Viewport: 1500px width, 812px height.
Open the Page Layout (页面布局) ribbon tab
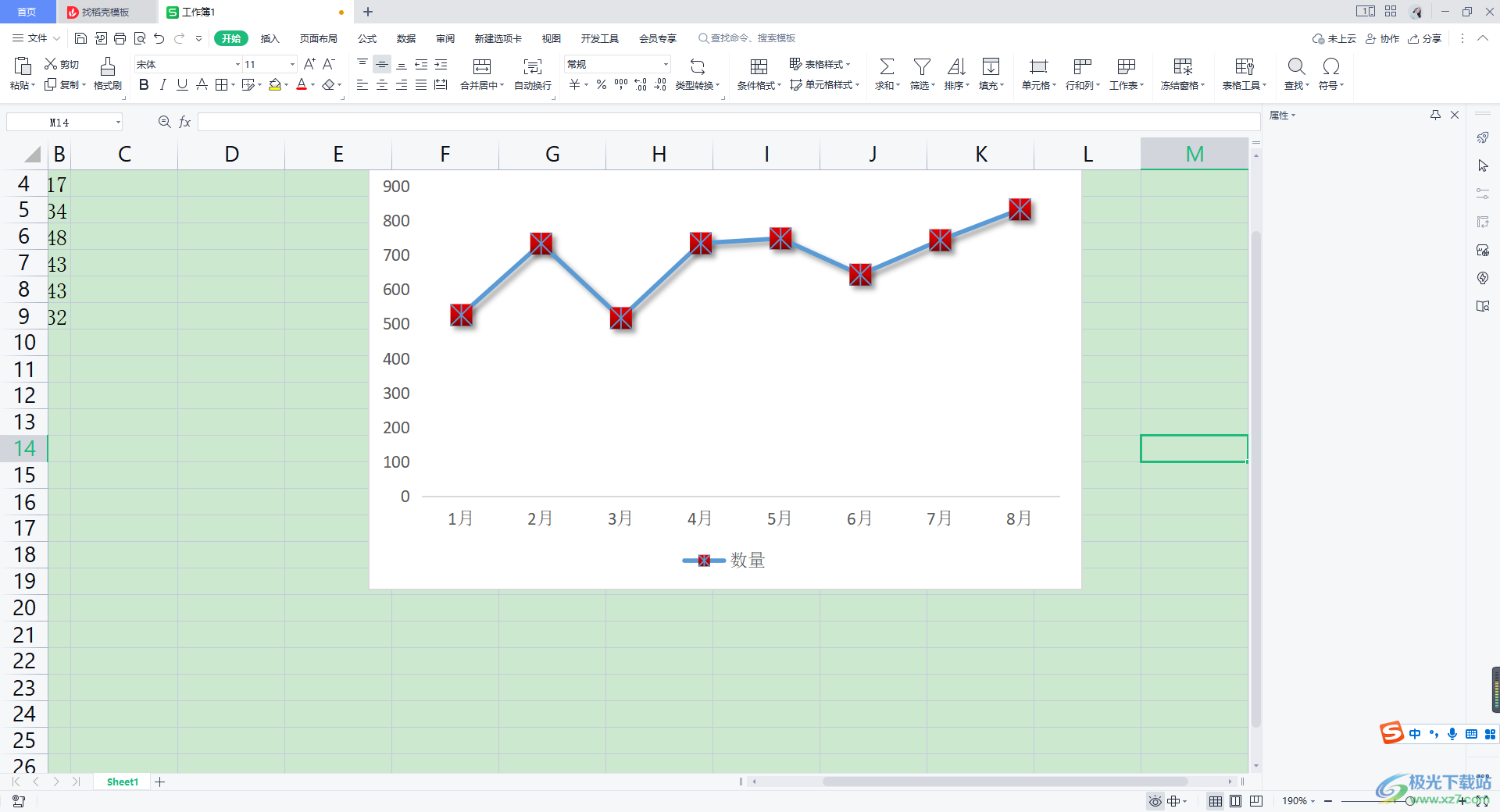pos(319,38)
